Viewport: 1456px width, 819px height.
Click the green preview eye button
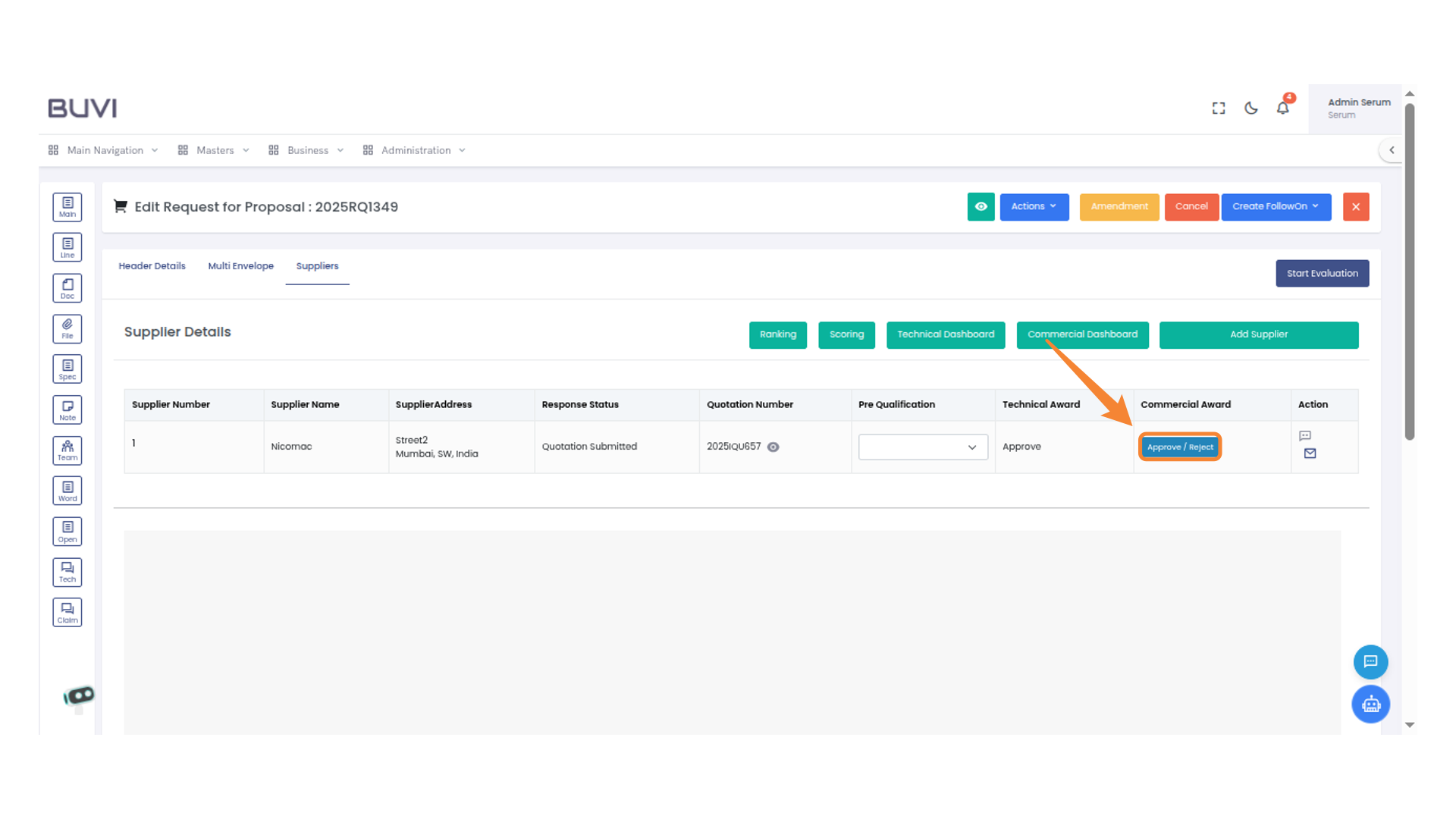click(981, 206)
